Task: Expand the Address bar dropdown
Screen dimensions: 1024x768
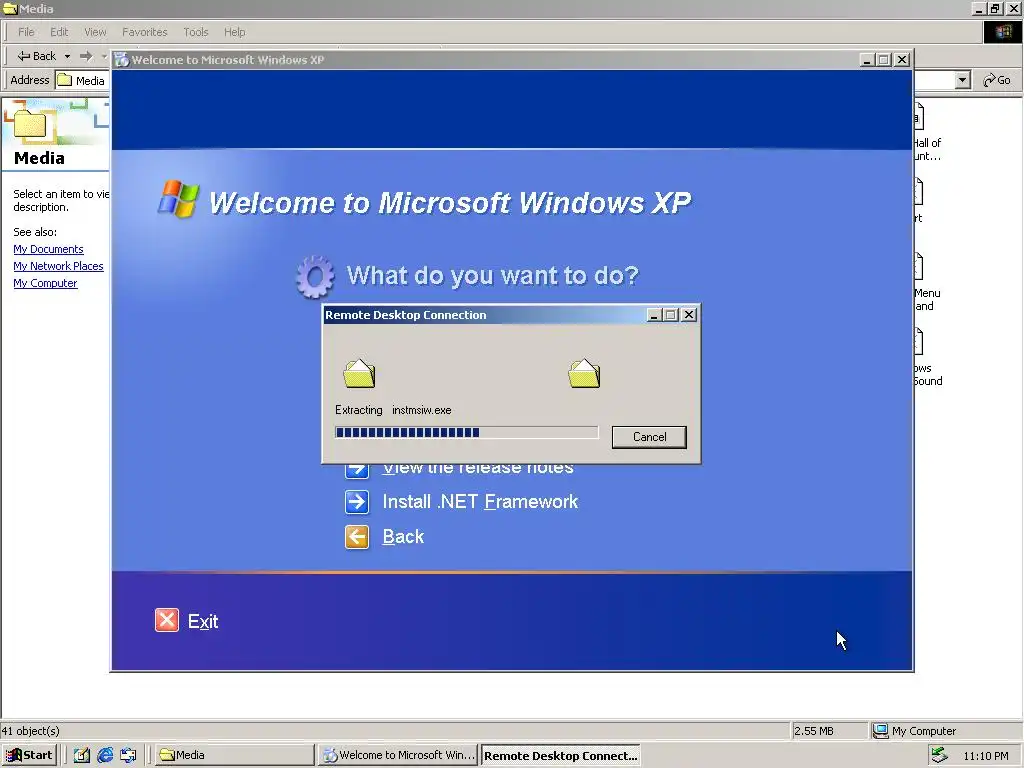Action: tap(962, 80)
